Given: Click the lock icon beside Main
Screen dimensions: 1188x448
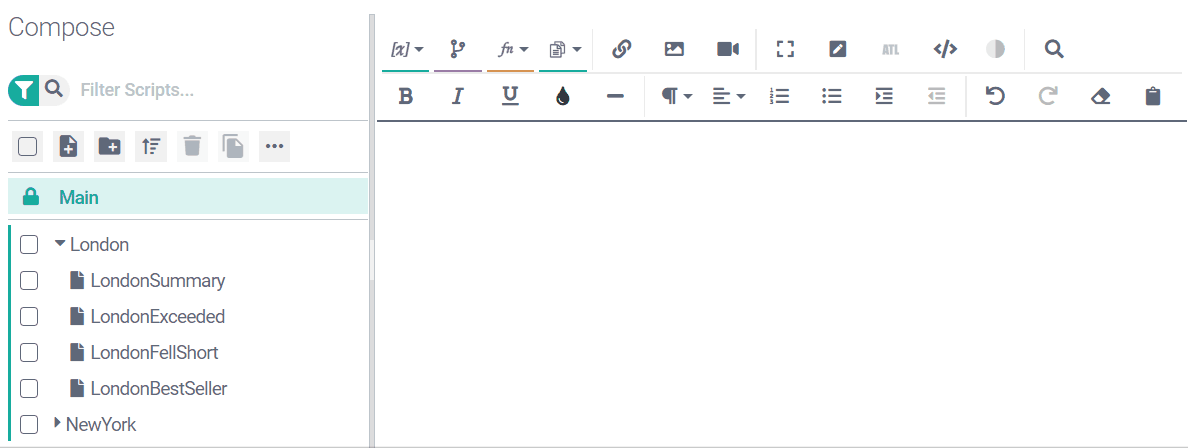Looking at the screenshot, I should (x=31, y=198).
